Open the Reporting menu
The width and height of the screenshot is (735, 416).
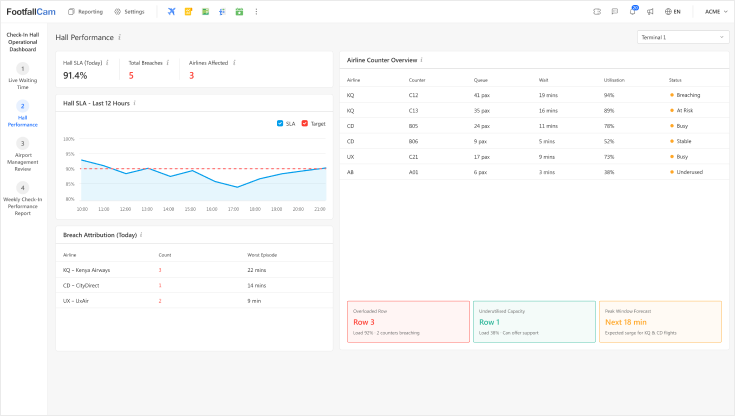85,11
